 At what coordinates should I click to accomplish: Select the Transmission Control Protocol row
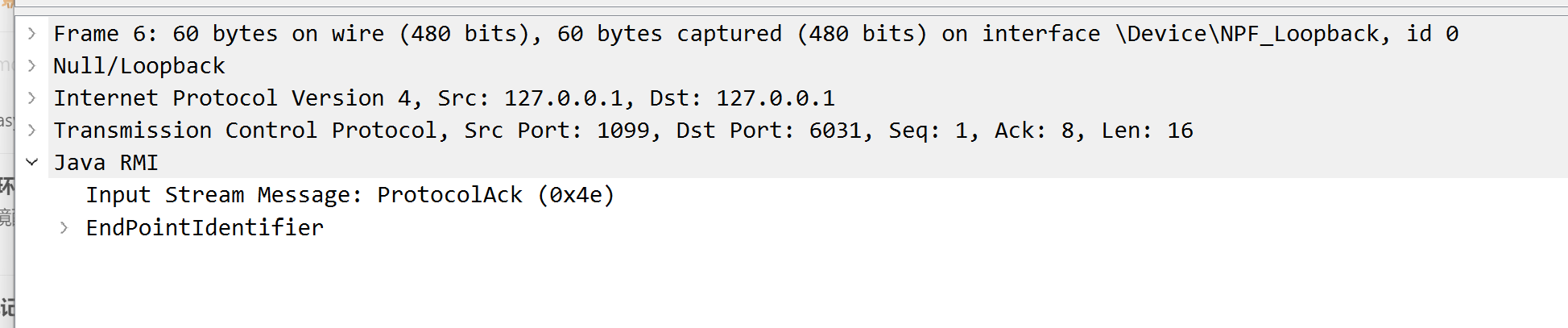792,130
